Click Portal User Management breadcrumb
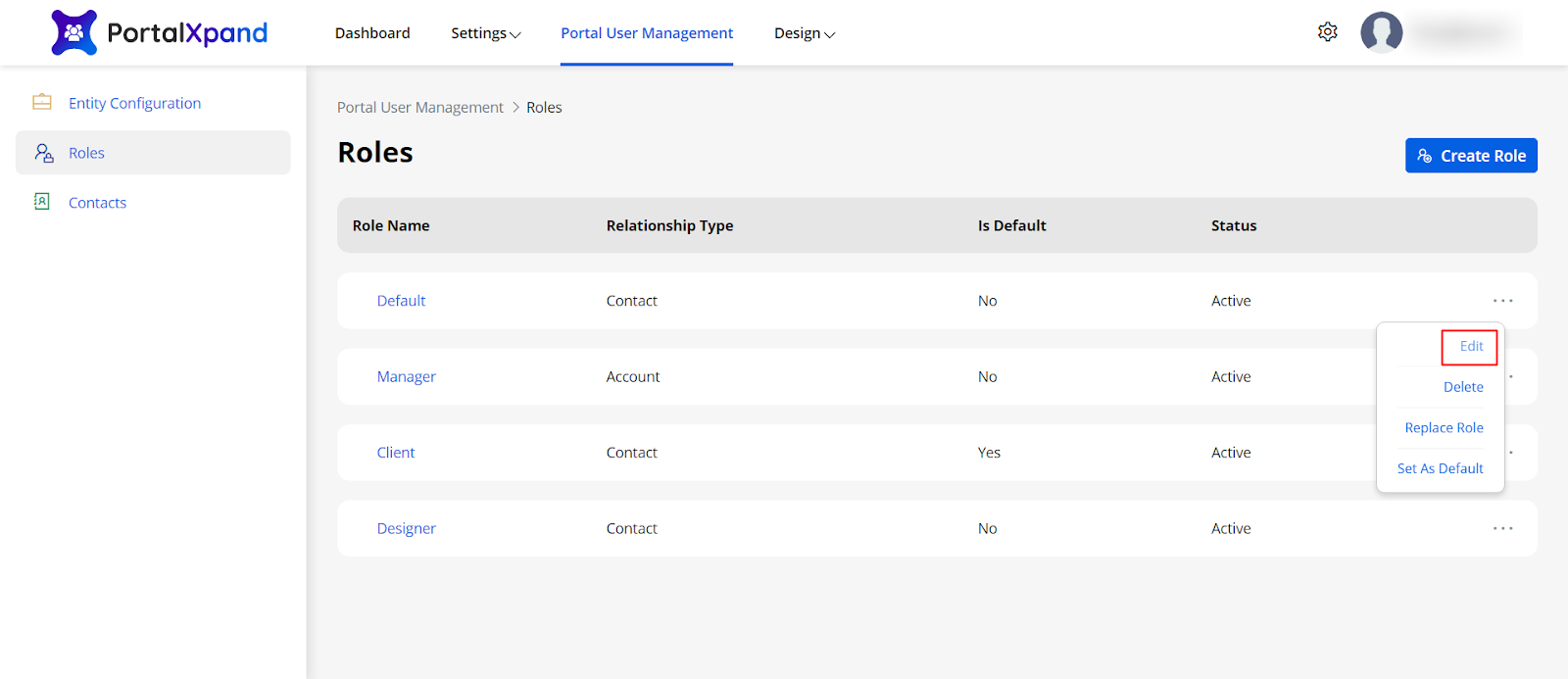Image resolution: width=1568 pixels, height=679 pixels. (419, 108)
